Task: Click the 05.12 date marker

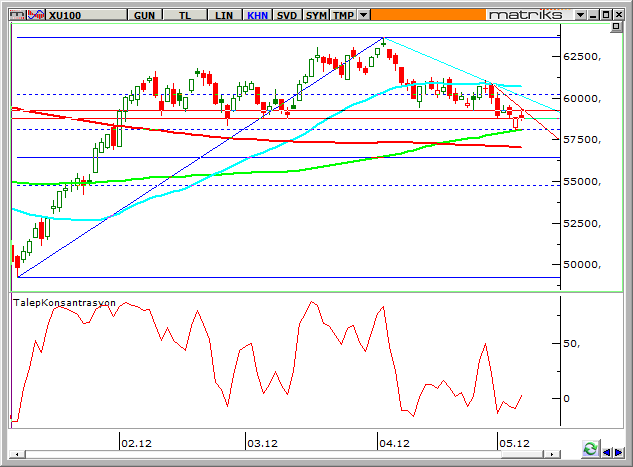Action: 514,443
